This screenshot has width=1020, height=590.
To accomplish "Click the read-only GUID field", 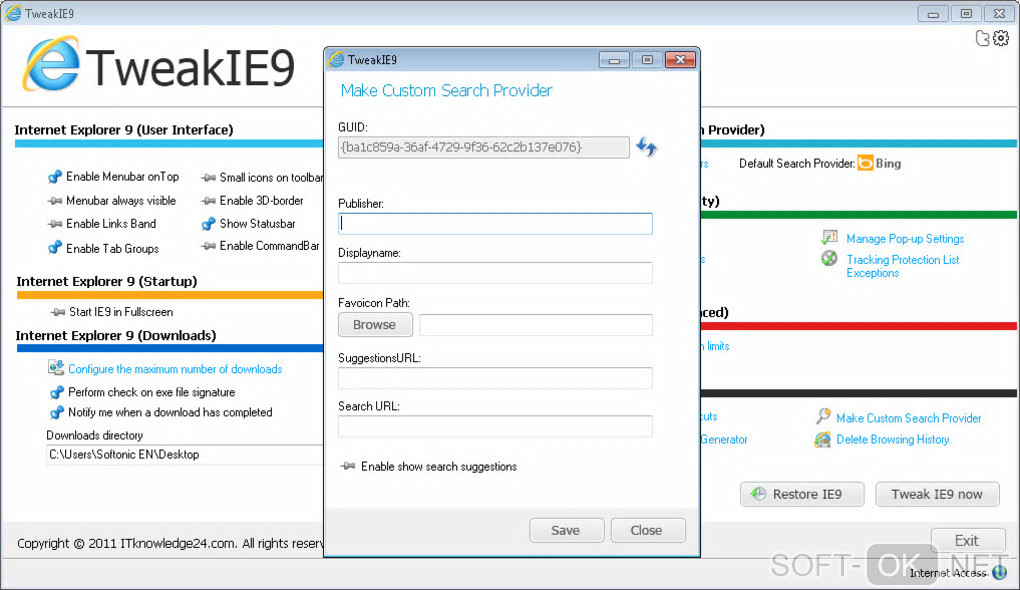I will 483,147.
